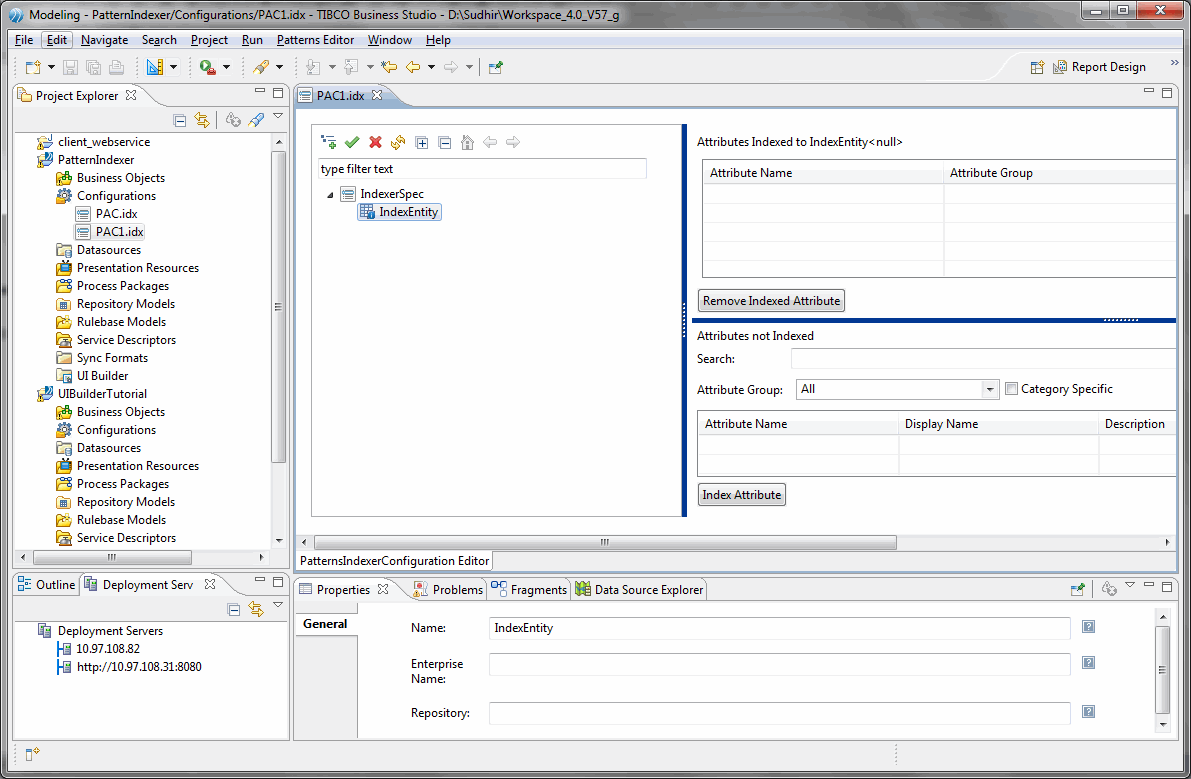Click the Home icon in editor toolbar
The image size is (1191, 779).
point(467,142)
